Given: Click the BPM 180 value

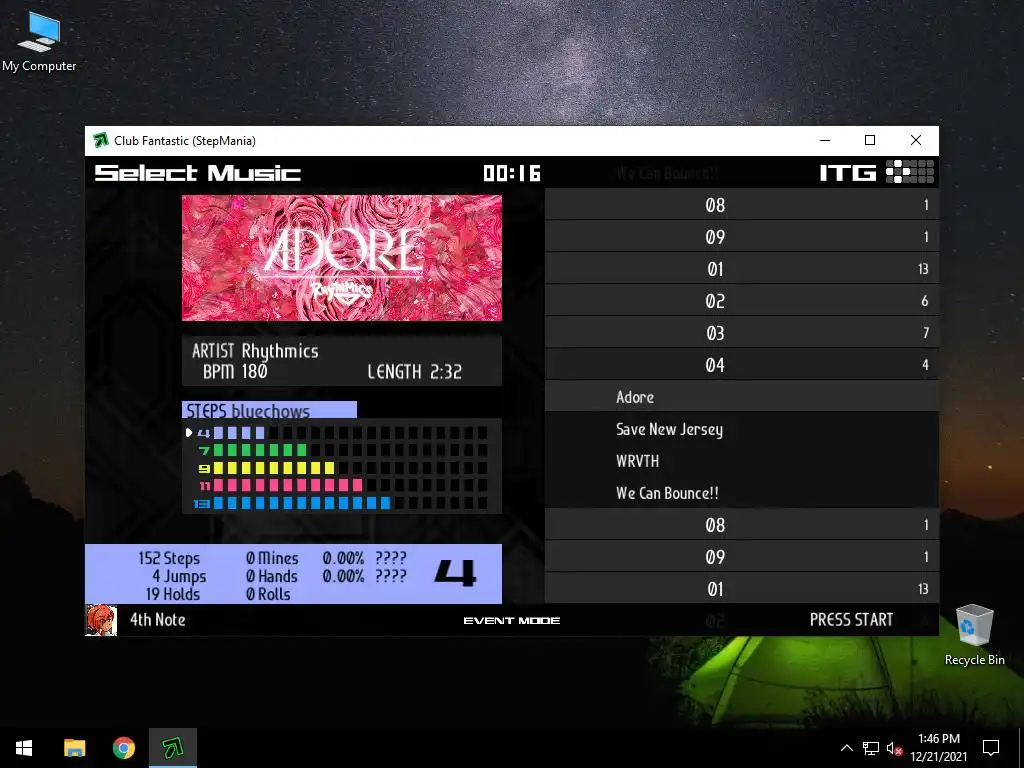Looking at the screenshot, I should click(235, 372).
